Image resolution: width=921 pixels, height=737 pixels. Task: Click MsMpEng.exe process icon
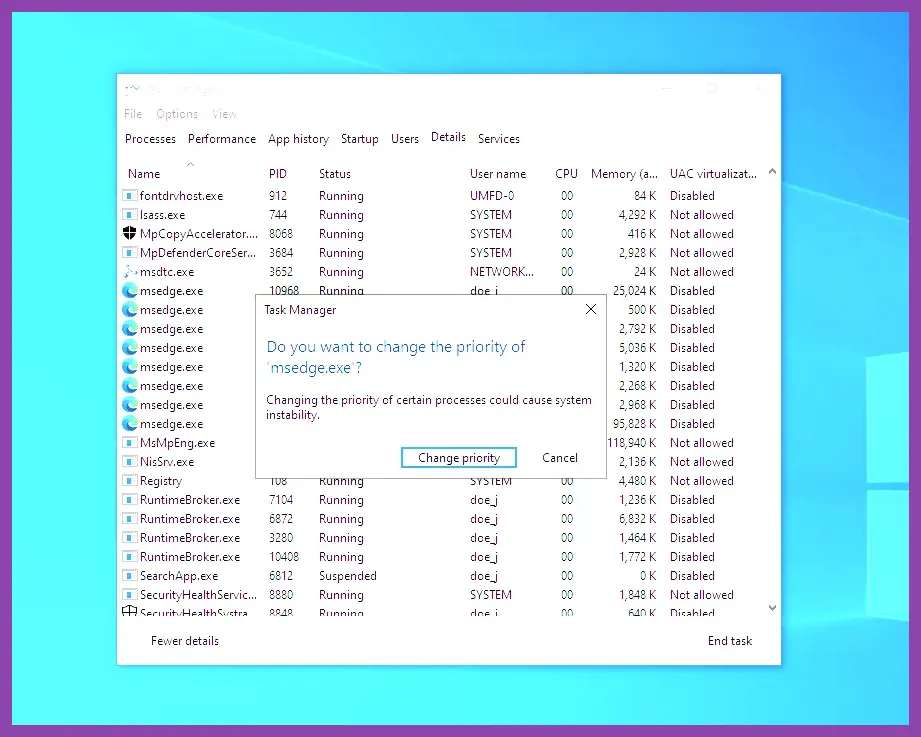(129, 443)
